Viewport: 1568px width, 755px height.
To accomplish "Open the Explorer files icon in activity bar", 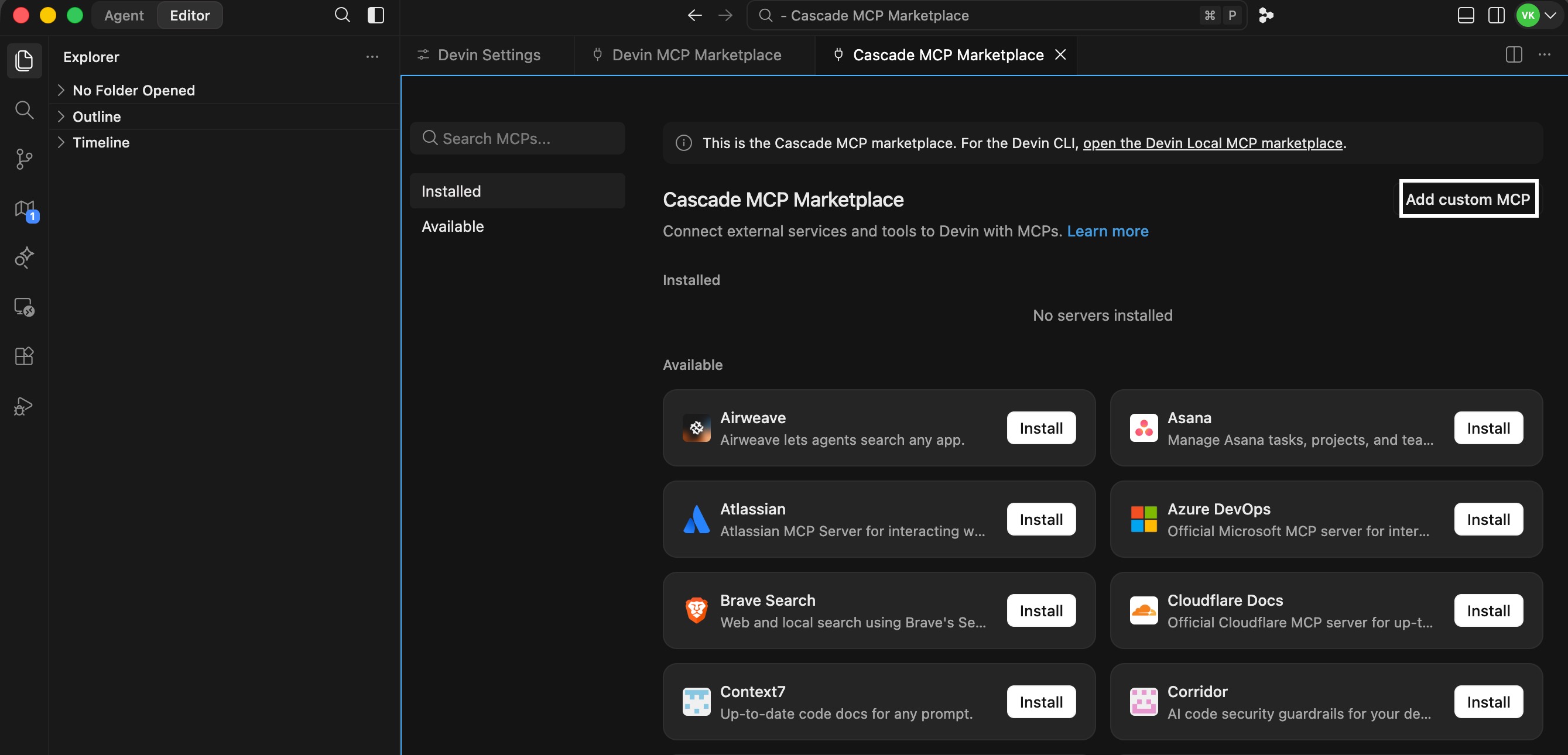I will [24, 60].
